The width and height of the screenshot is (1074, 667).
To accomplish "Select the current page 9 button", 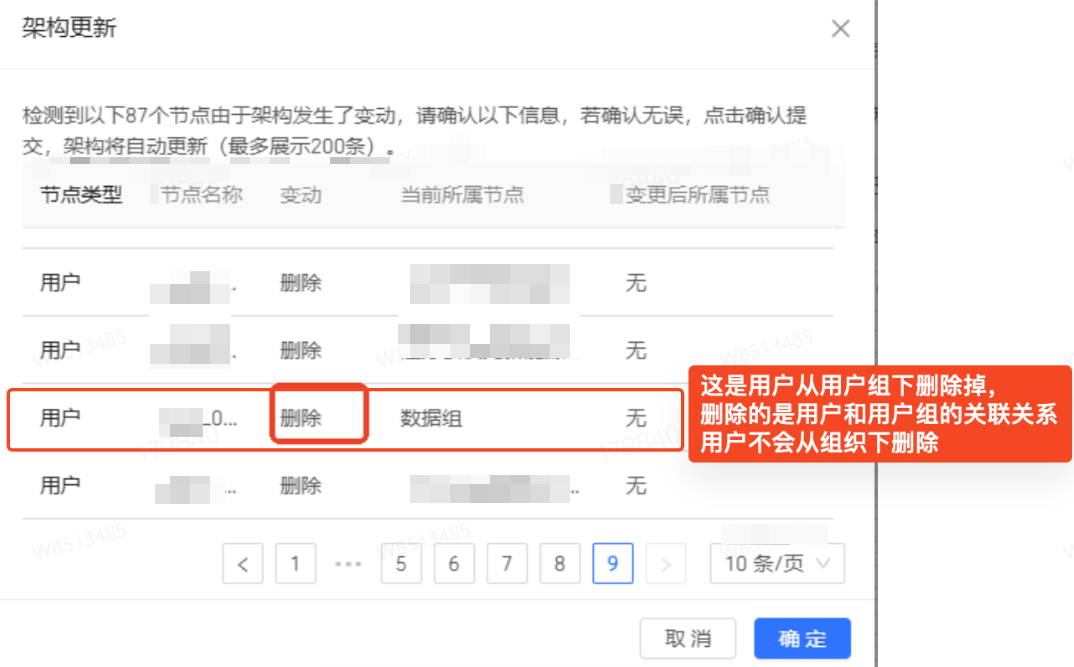I will (x=613, y=564).
